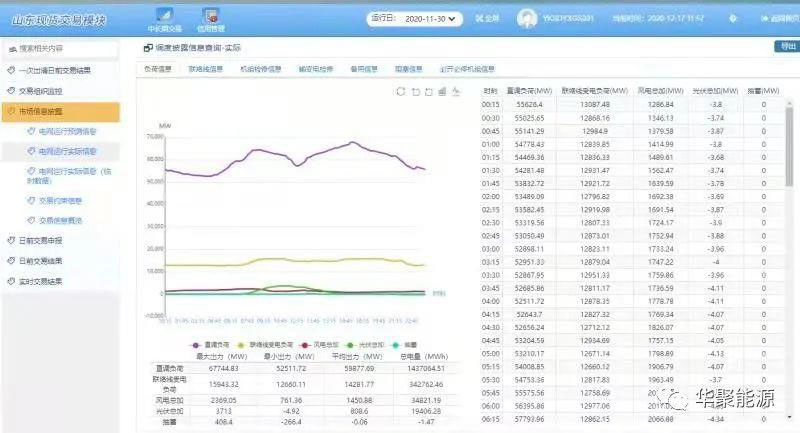Switch chart to bar chart view
The image size is (800, 433).
point(441,91)
